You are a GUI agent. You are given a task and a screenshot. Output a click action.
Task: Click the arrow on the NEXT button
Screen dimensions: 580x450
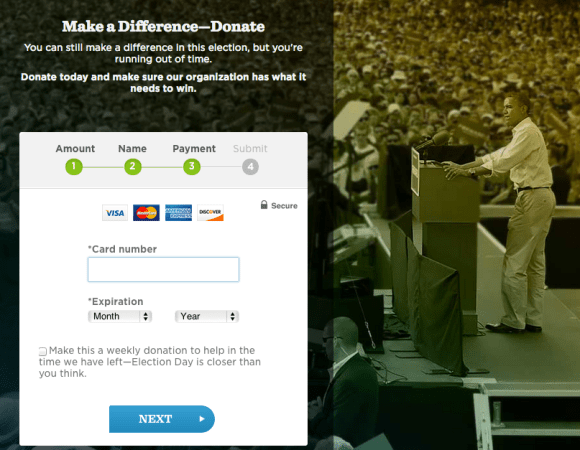click(x=202, y=419)
